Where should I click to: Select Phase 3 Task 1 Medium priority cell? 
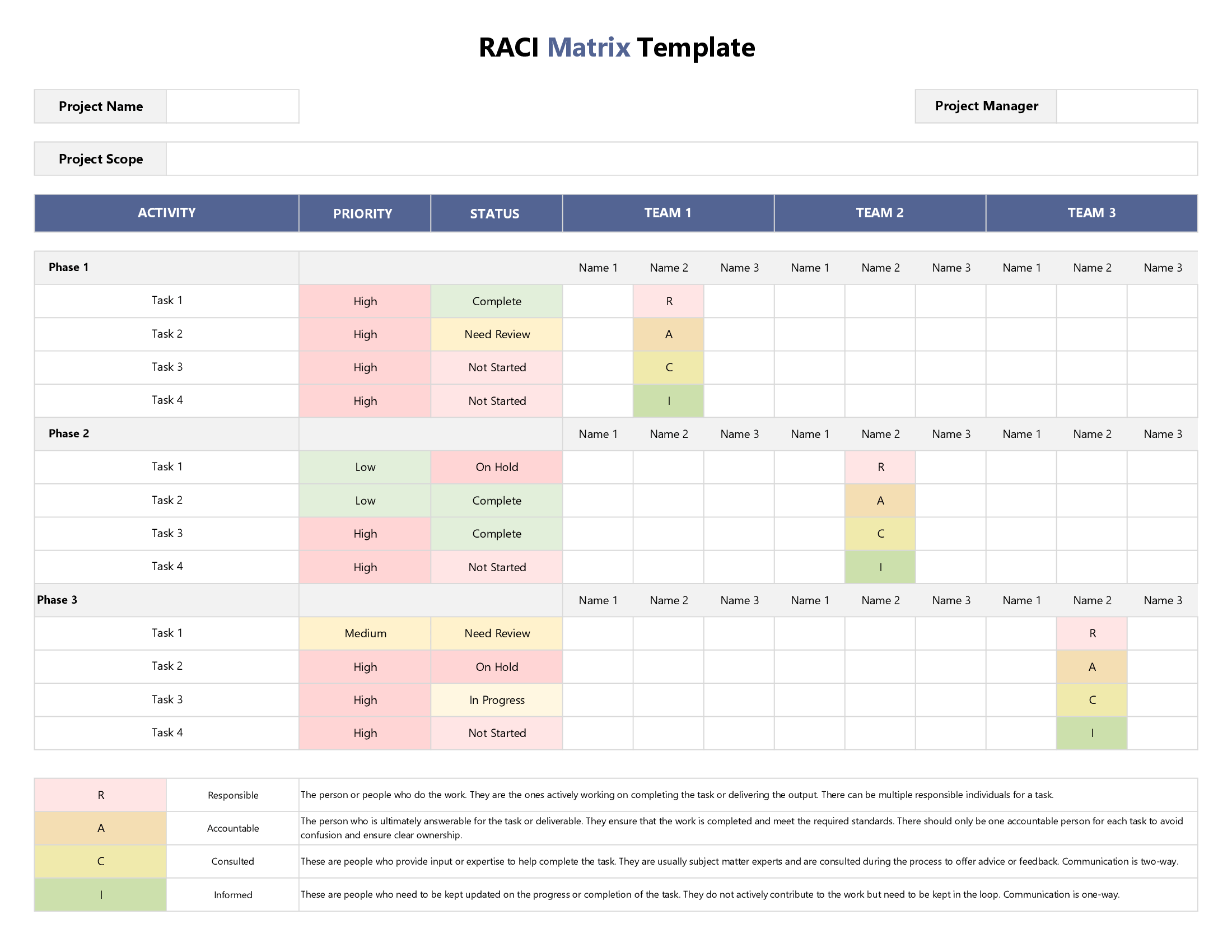365,633
